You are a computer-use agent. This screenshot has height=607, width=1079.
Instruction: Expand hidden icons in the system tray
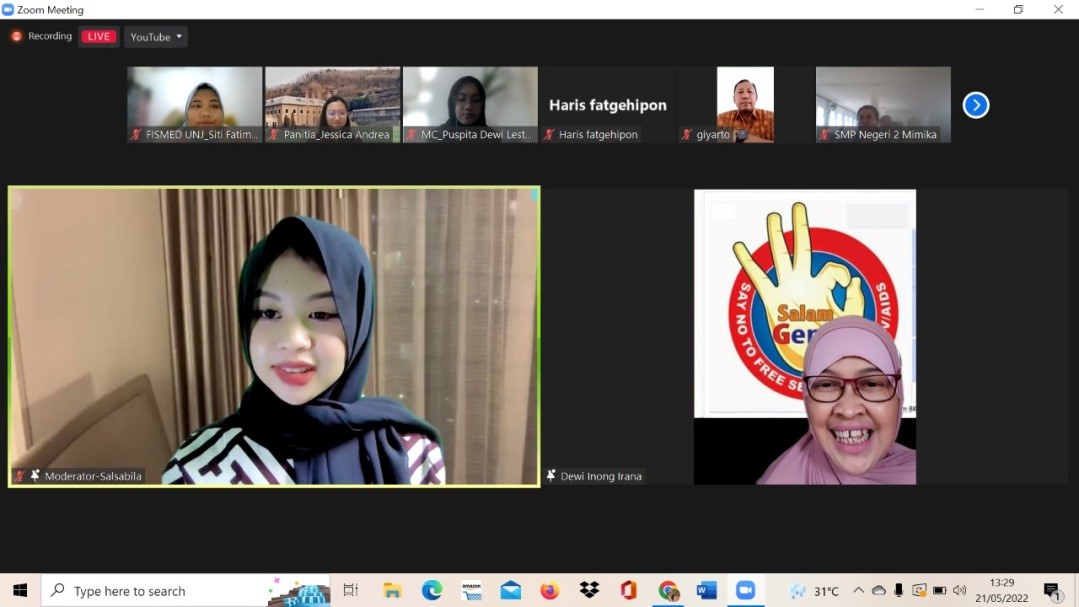(858, 590)
